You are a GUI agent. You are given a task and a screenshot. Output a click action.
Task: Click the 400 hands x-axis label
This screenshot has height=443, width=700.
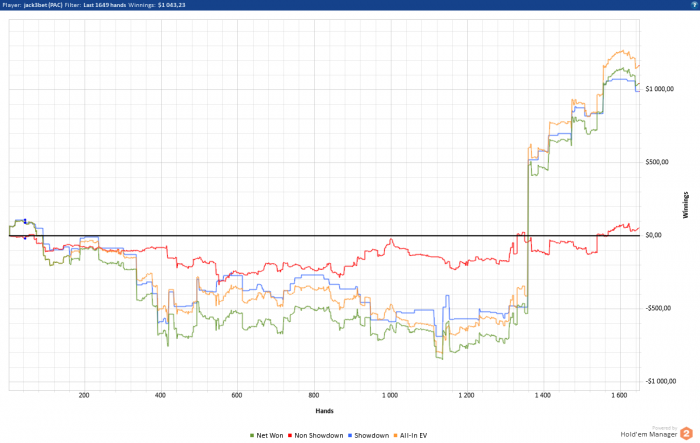[x=160, y=395]
